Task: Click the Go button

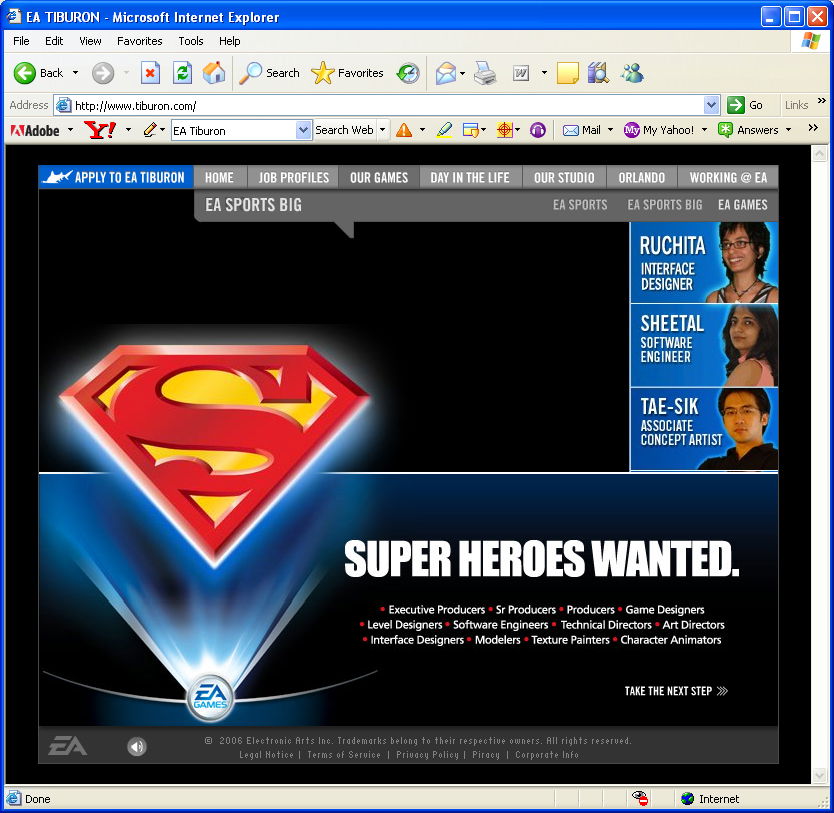Action: pos(746,105)
